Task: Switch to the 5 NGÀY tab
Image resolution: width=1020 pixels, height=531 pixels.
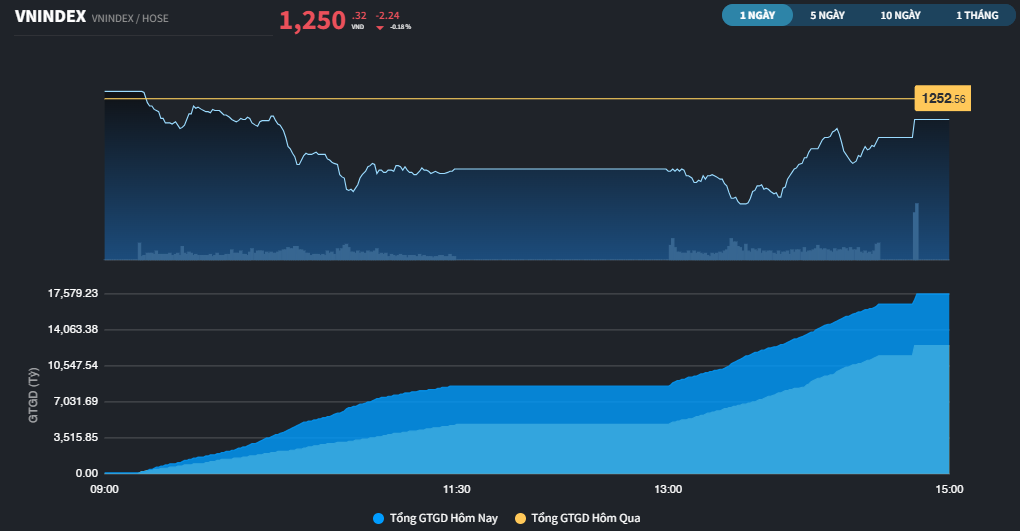Action: coord(827,15)
